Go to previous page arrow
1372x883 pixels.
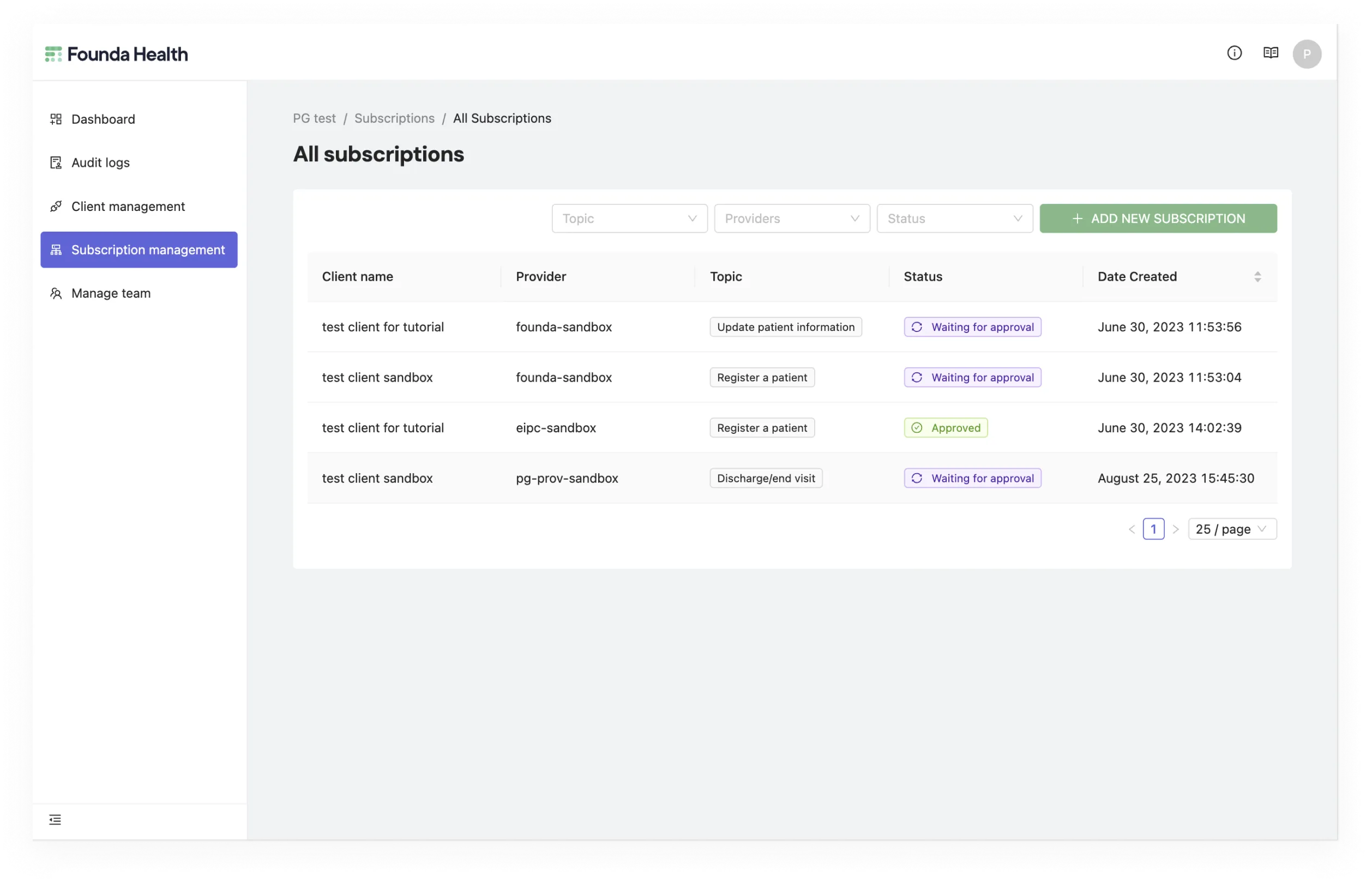(x=1131, y=529)
